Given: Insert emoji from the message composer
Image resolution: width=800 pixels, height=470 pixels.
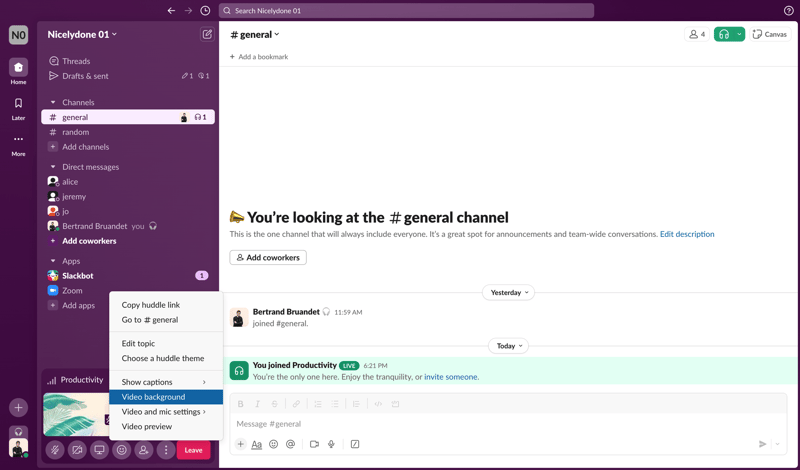Looking at the screenshot, I should [273, 444].
